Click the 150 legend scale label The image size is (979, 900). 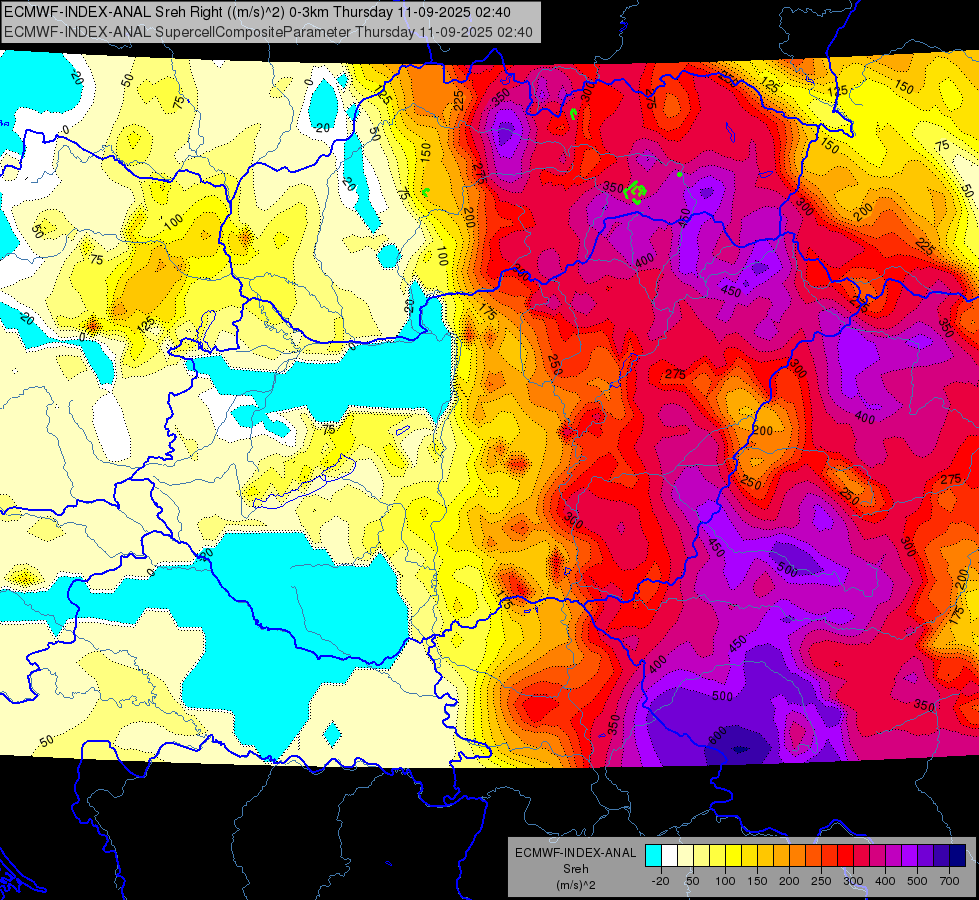coord(757,881)
